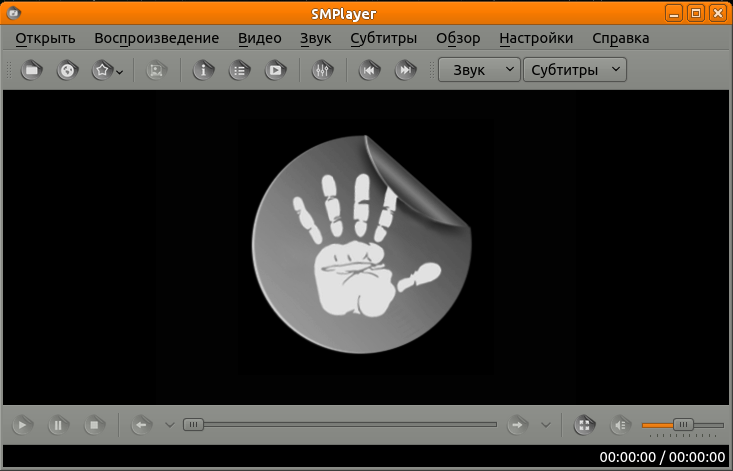Jump to previous track in toolbar
The width and height of the screenshot is (733, 471).
coord(369,71)
